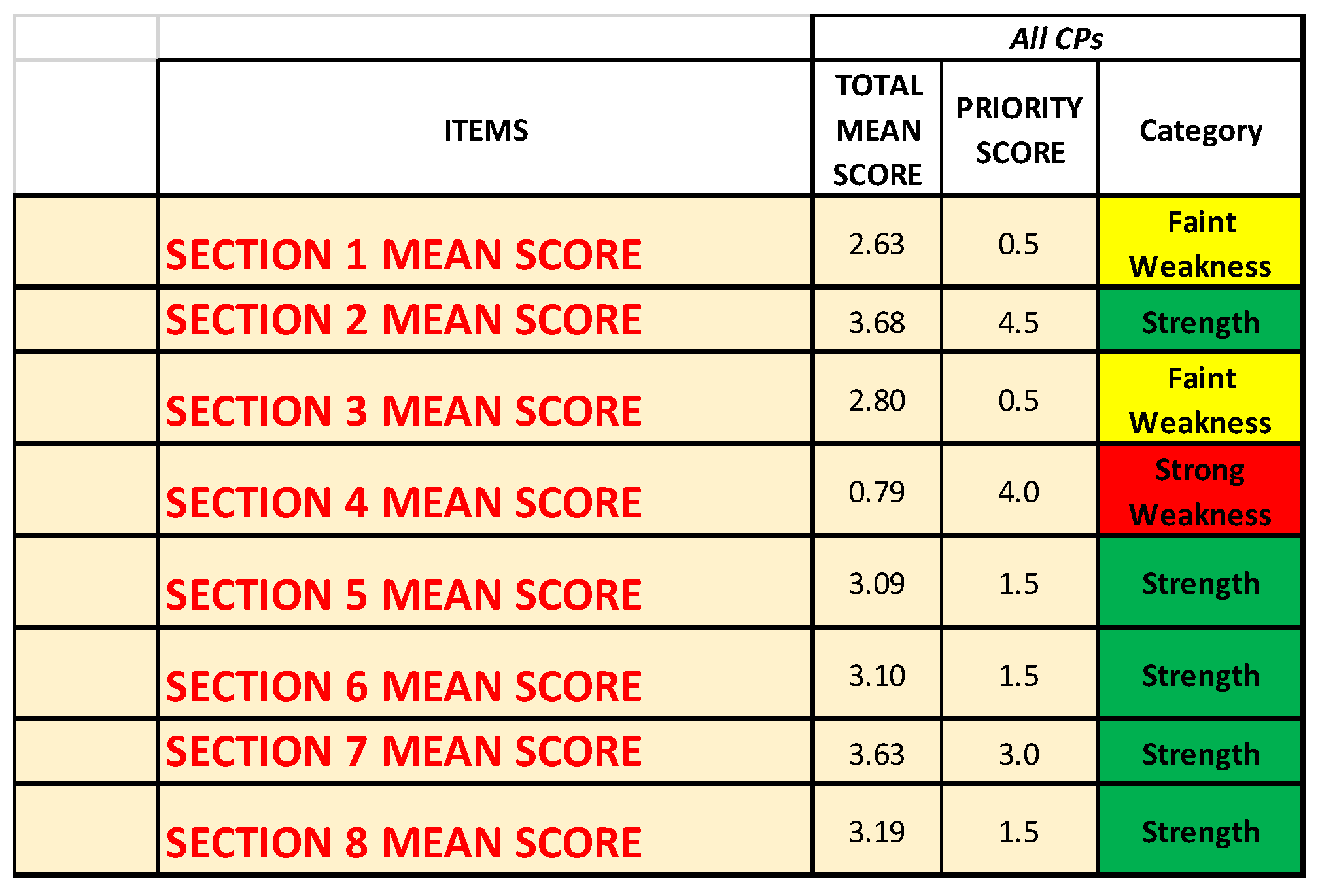Viewport: 1320px width, 896px height.
Task: Select the 3.19 total mean score cell
Action: (x=877, y=832)
